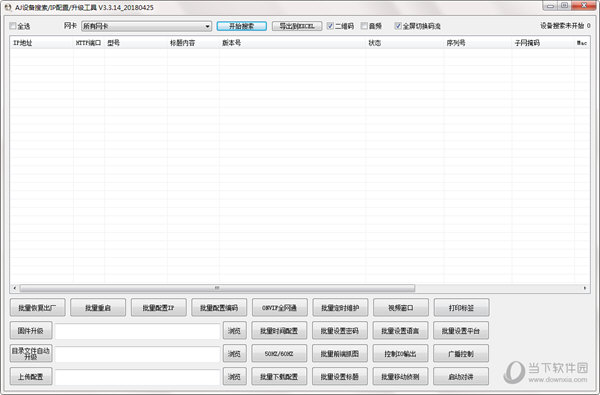Sort by the IP地址 column header
Image resolution: width=600 pixels, height=395 pixels.
click(x=41, y=43)
